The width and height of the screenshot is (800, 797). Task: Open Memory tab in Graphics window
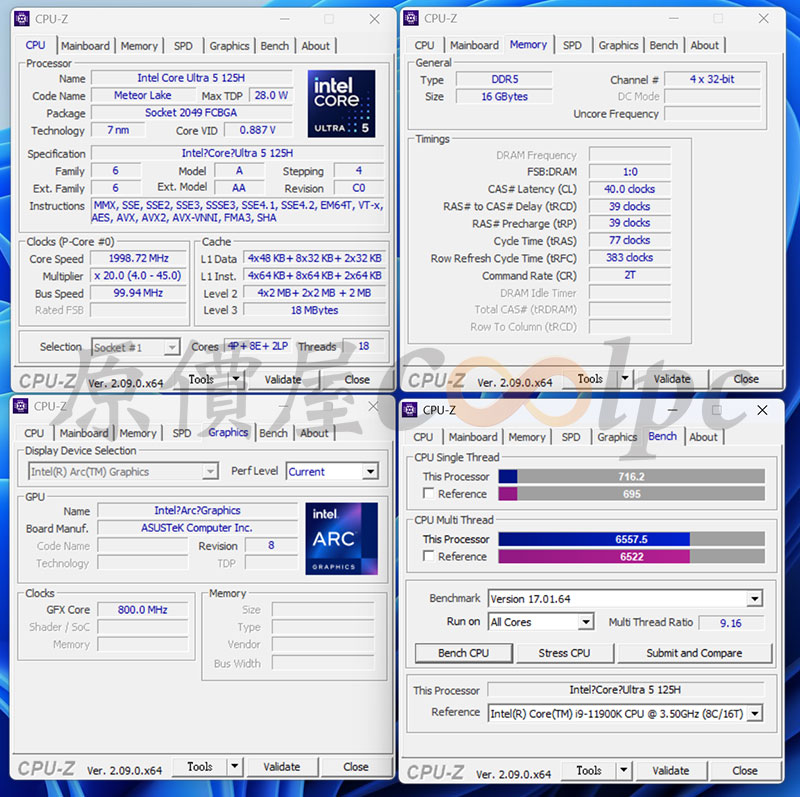tap(138, 433)
